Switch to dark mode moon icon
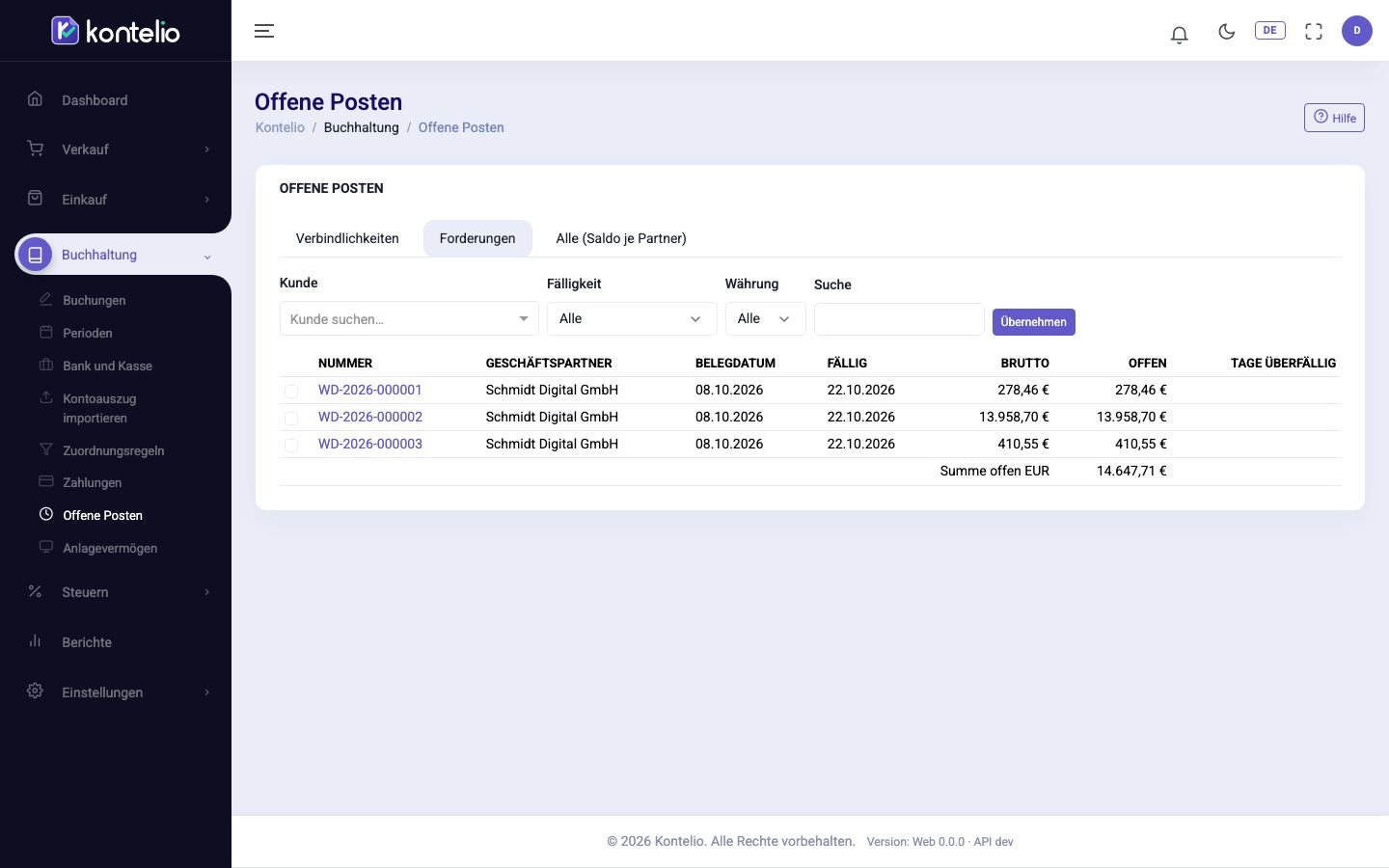1389x868 pixels. (x=1227, y=31)
